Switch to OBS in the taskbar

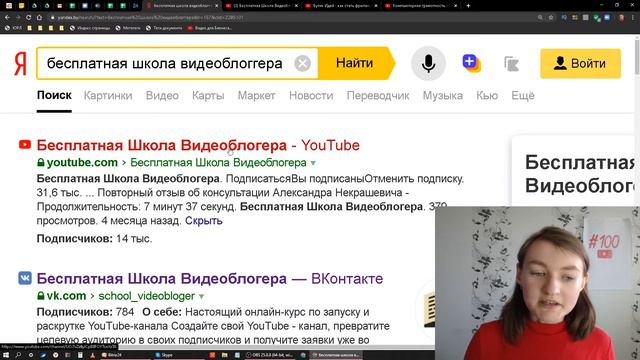click(269, 355)
